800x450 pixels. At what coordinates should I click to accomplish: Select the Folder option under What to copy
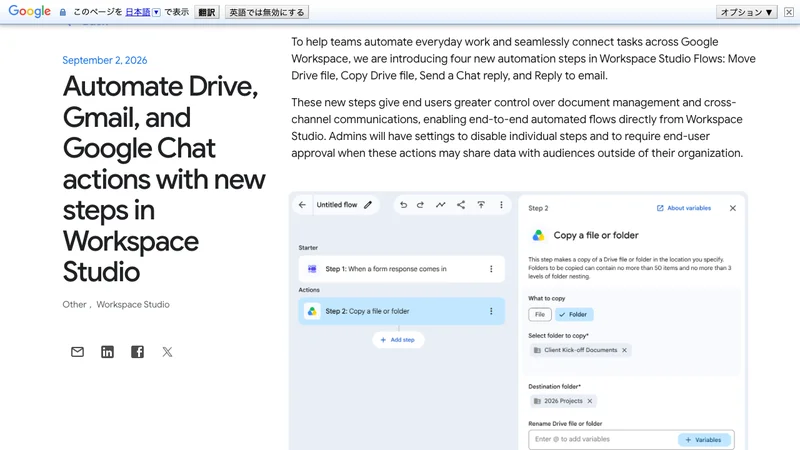[574, 314]
